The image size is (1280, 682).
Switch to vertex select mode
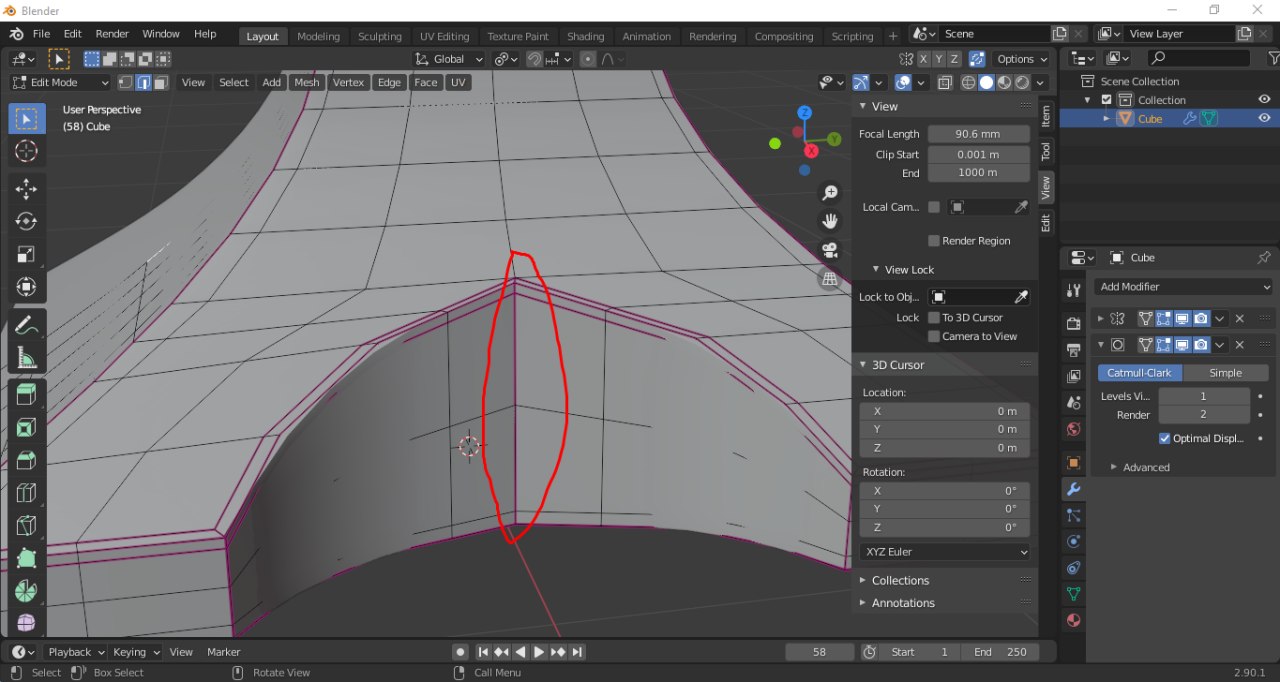click(x=127, y=82)
